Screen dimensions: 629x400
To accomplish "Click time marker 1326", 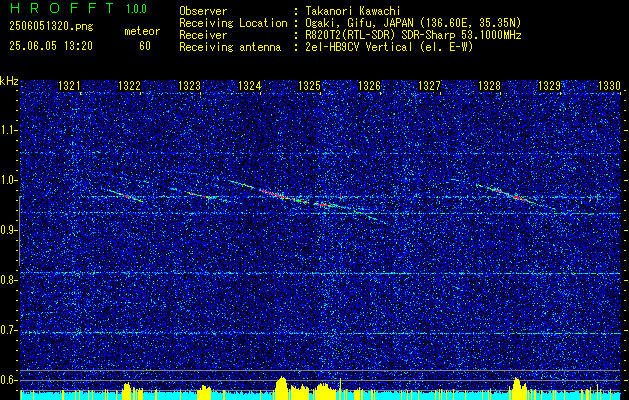I will coord(369,86).
